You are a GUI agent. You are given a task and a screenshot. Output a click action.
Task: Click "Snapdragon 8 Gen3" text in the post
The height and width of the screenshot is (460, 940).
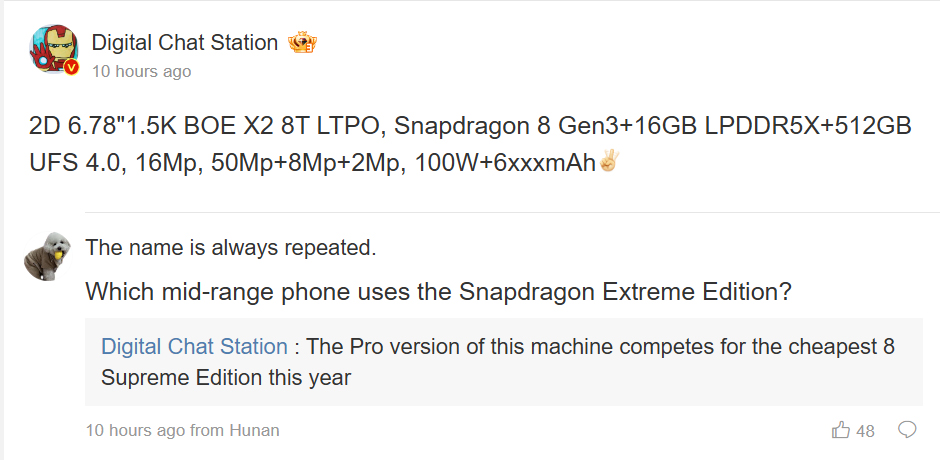(x=478, y=127)
